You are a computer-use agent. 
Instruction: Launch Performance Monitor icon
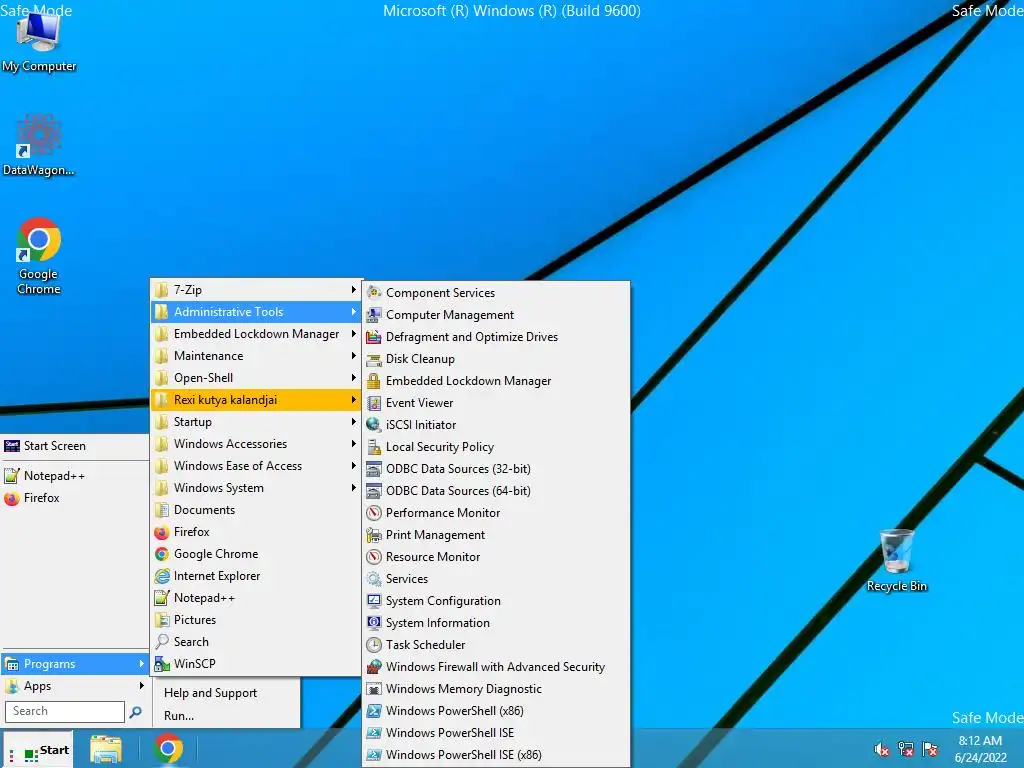[374, 513]
